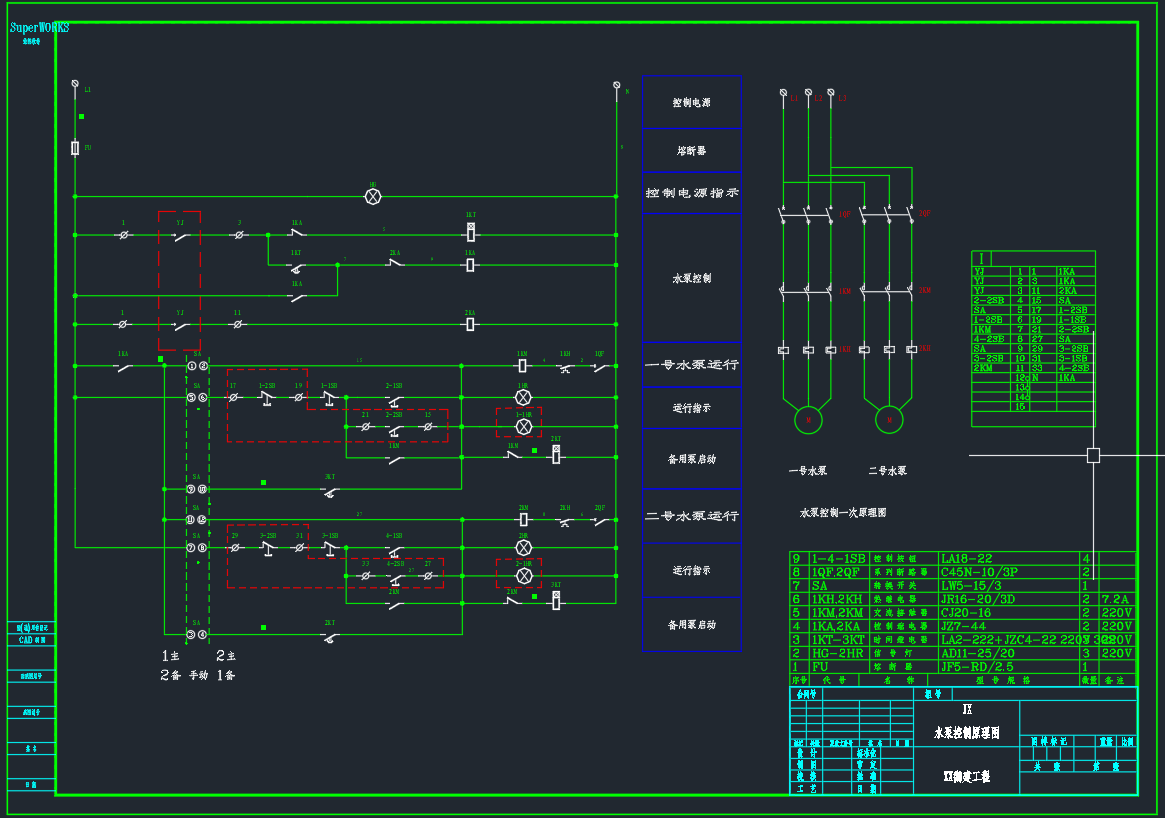Select the crosshair pickbox square

1093,455
